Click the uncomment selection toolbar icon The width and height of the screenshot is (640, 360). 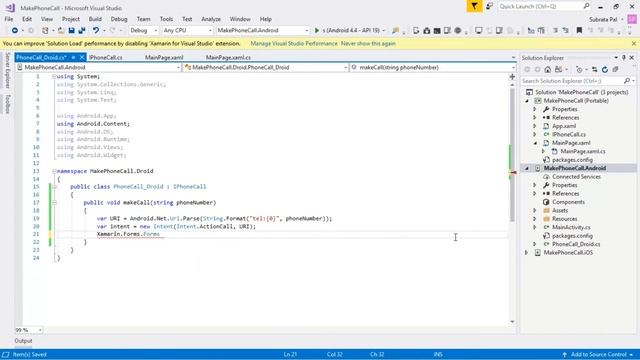click(x=566, y=31)
